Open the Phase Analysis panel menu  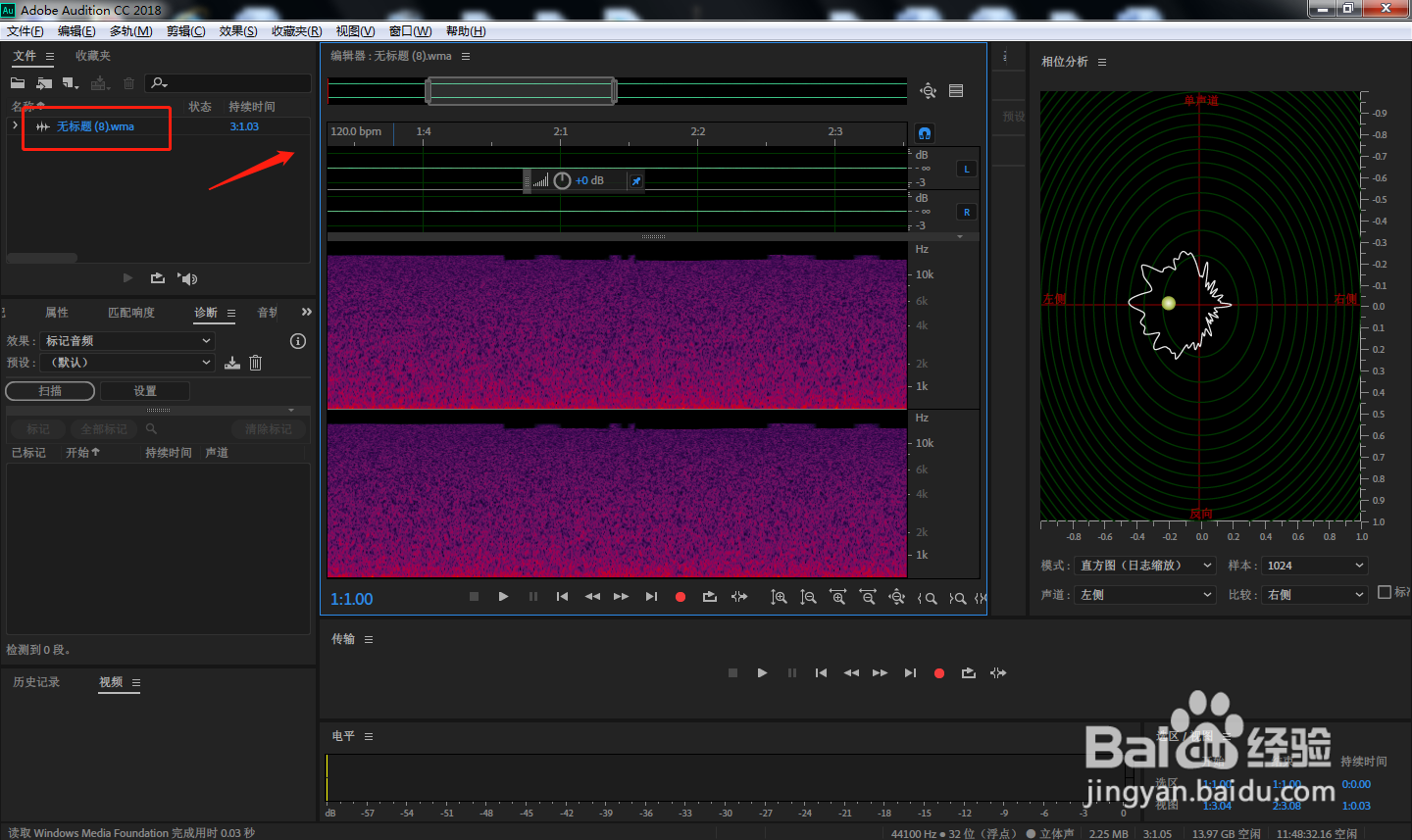tap(1102, 62)
